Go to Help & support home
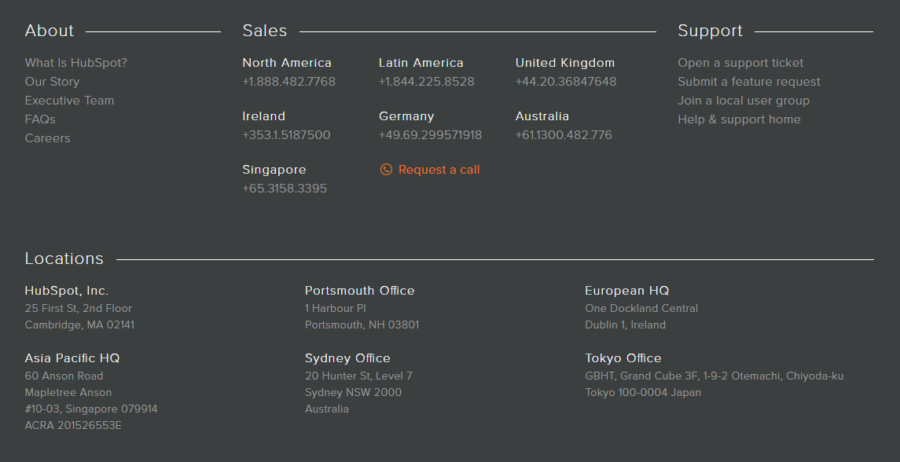 tap(739, 120)
